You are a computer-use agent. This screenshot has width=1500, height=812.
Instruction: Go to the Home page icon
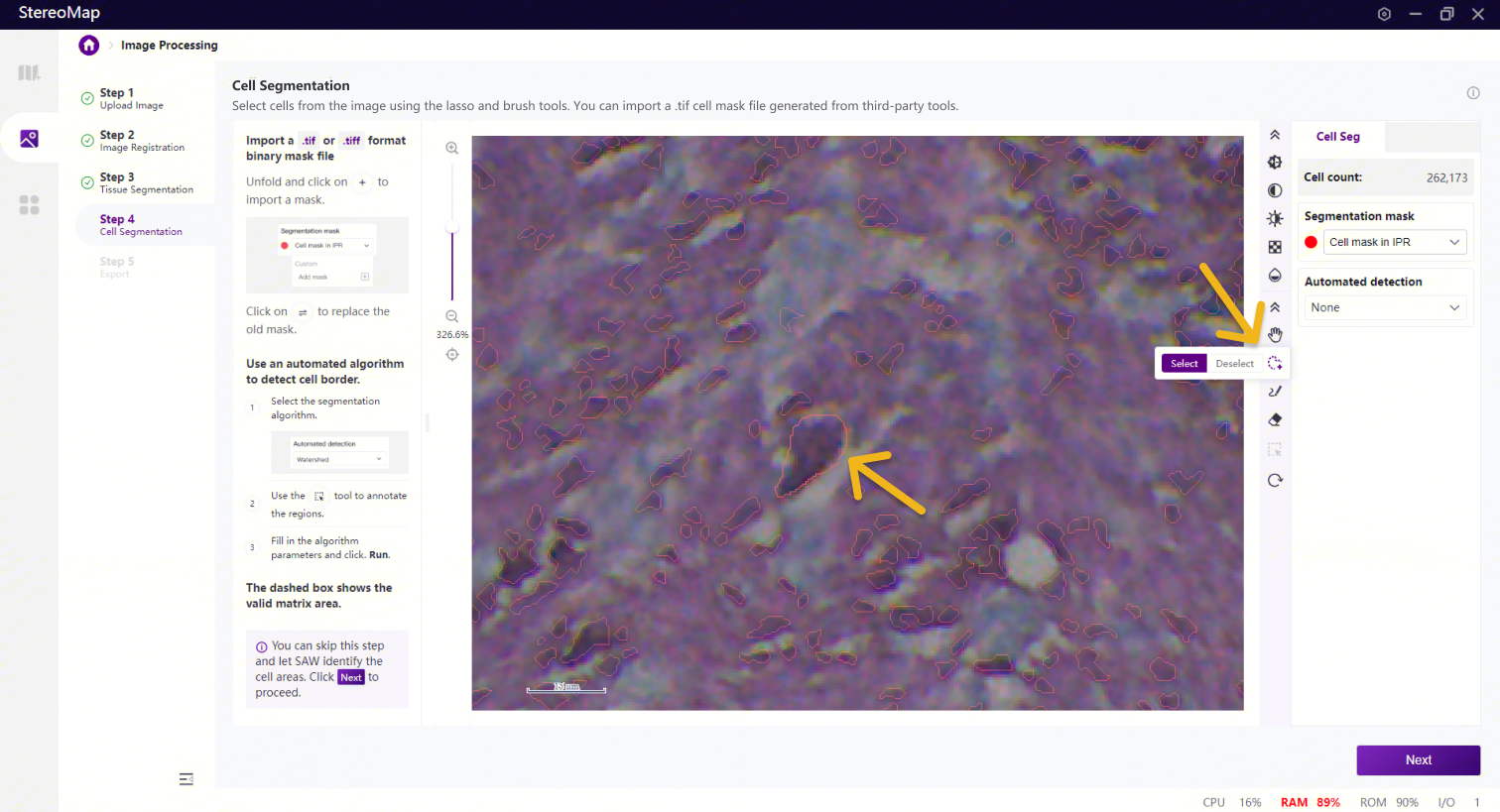[x=89, y=45]
